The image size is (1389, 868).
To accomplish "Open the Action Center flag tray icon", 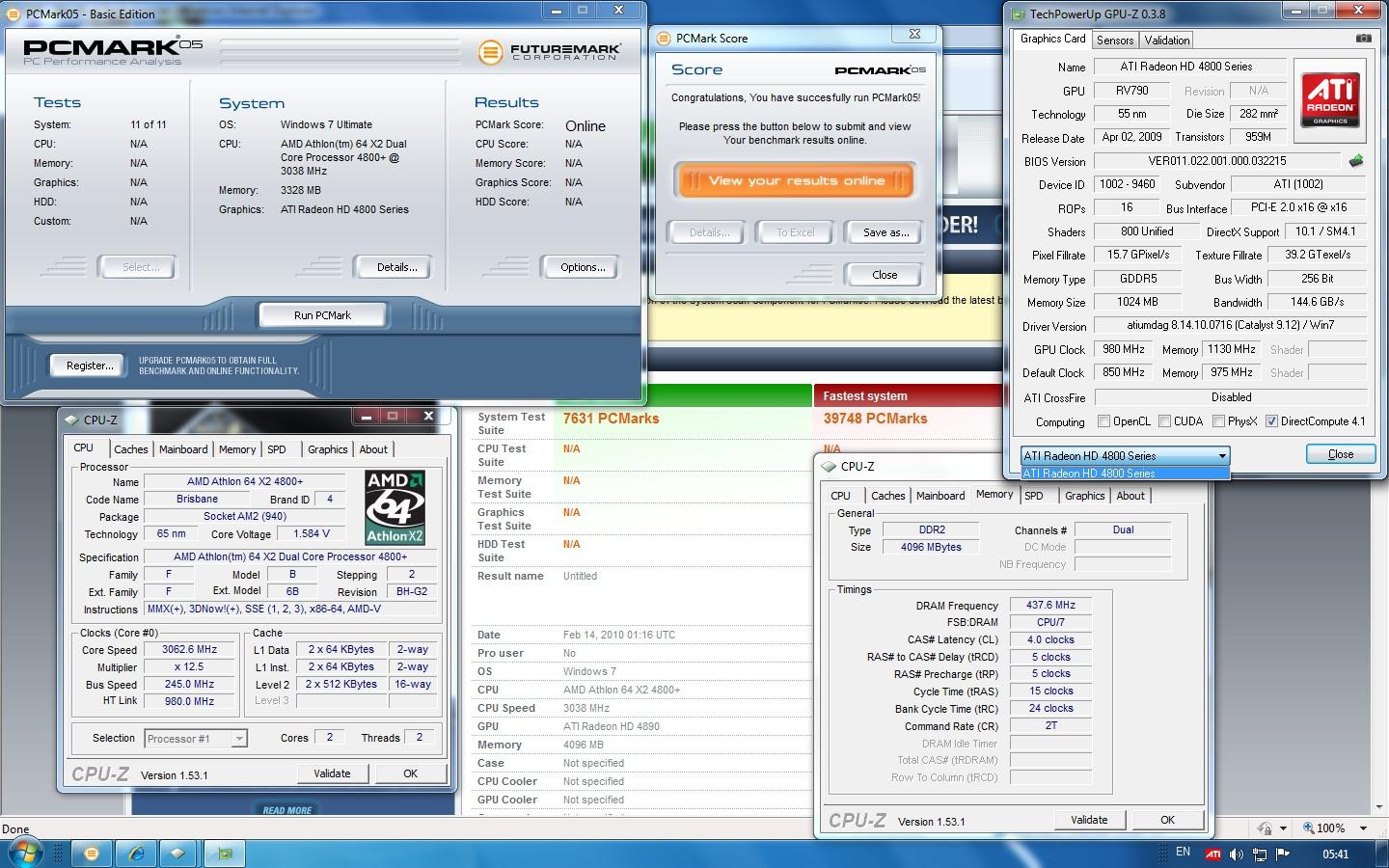I will coord(1283,854).
